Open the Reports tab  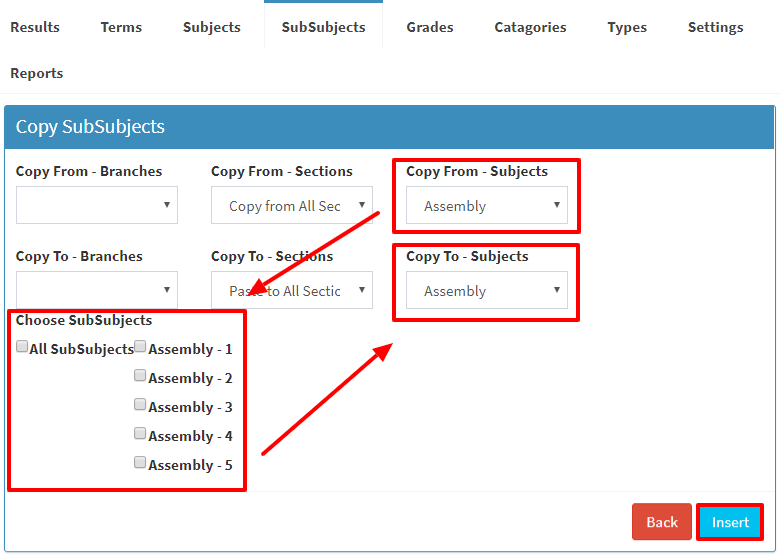tap(37, 73)
